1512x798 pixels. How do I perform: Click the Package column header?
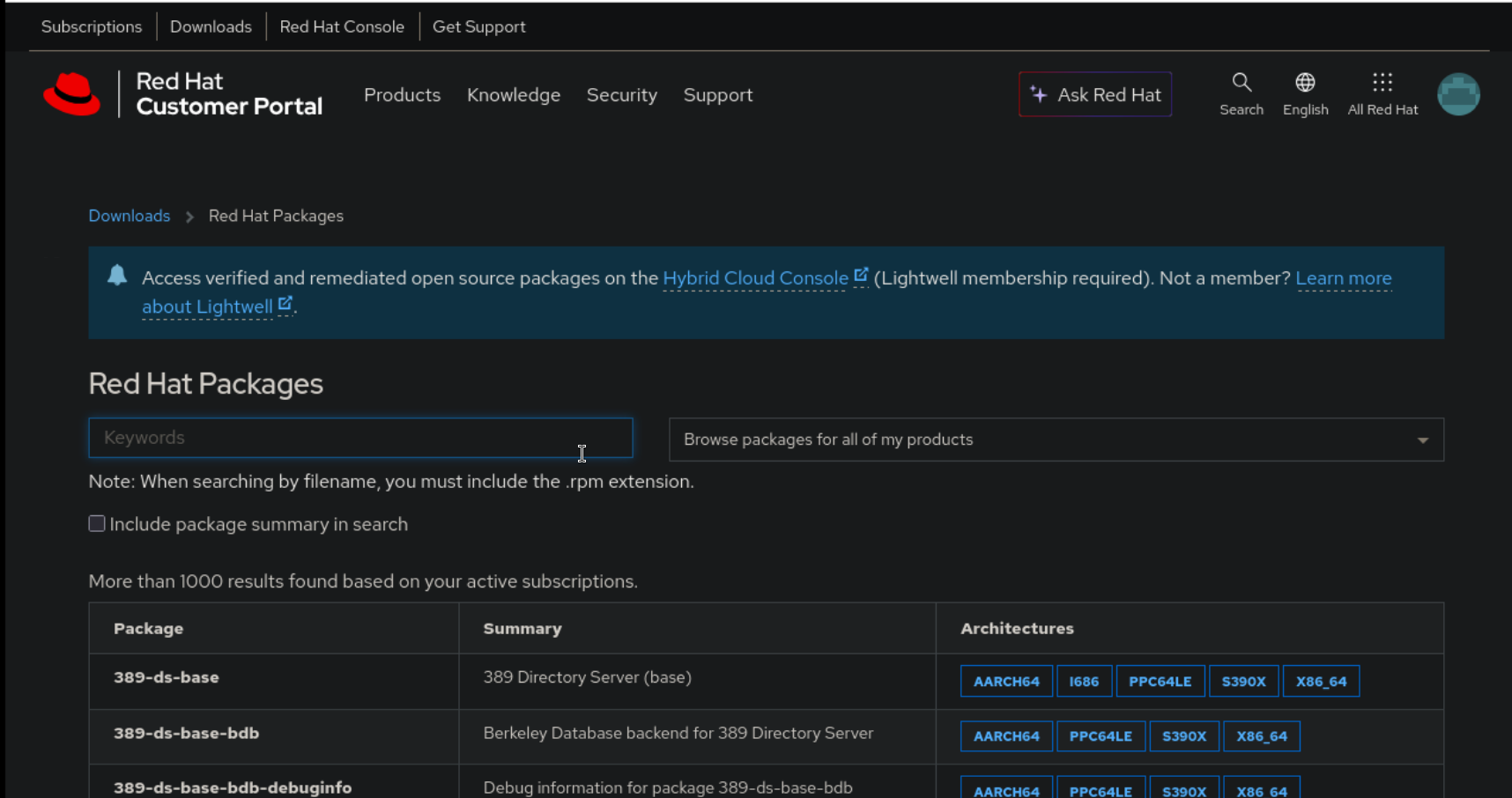coord(148,629)
